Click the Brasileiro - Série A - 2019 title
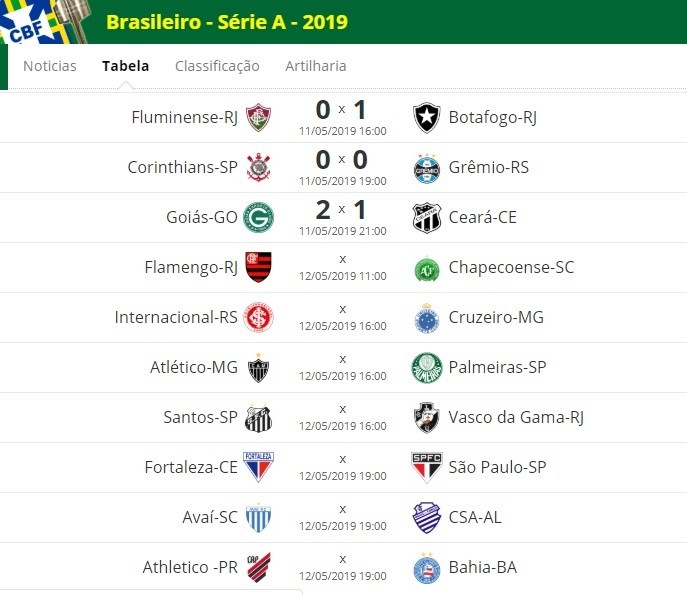687x595 pixels. [x=227, y=22]
